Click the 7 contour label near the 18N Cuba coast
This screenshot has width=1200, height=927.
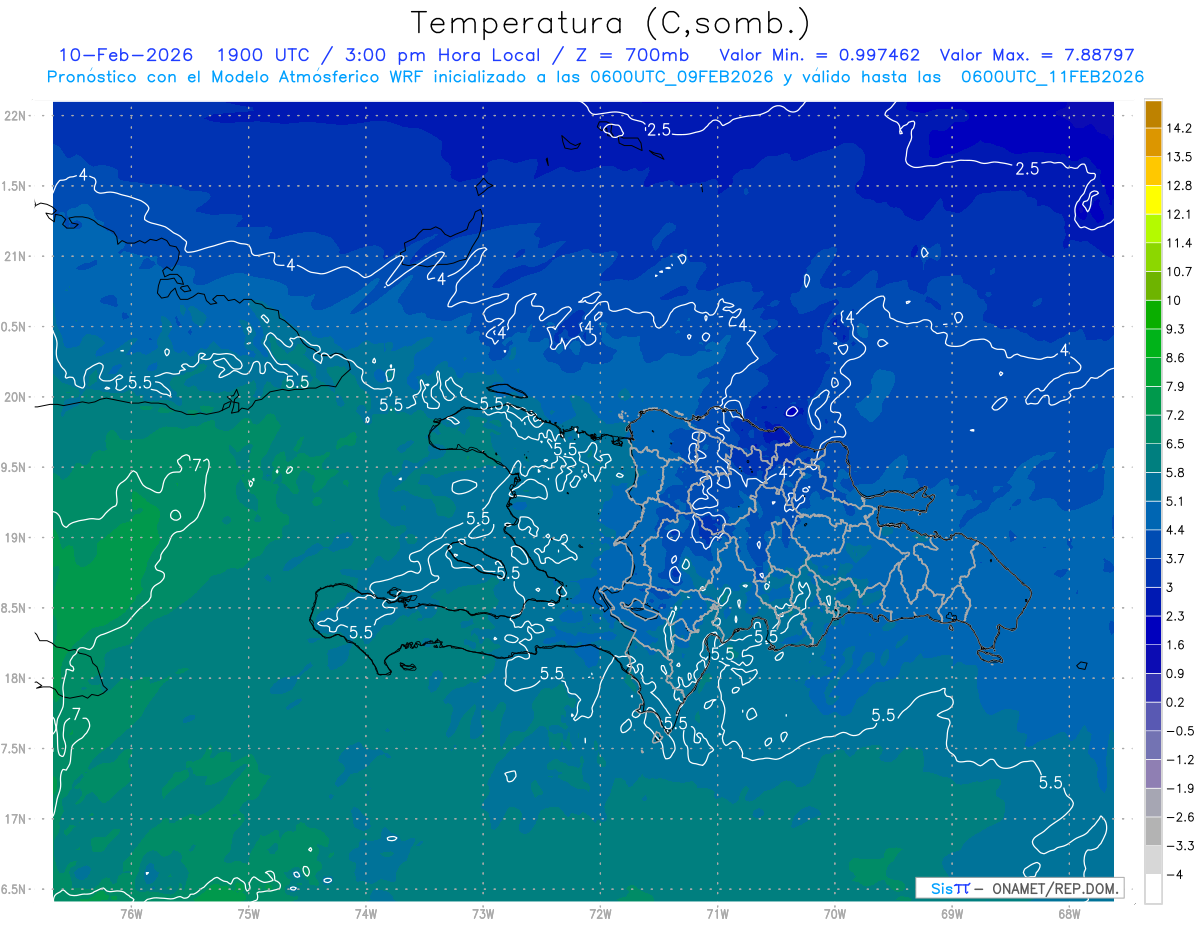(x=77, y=712)
